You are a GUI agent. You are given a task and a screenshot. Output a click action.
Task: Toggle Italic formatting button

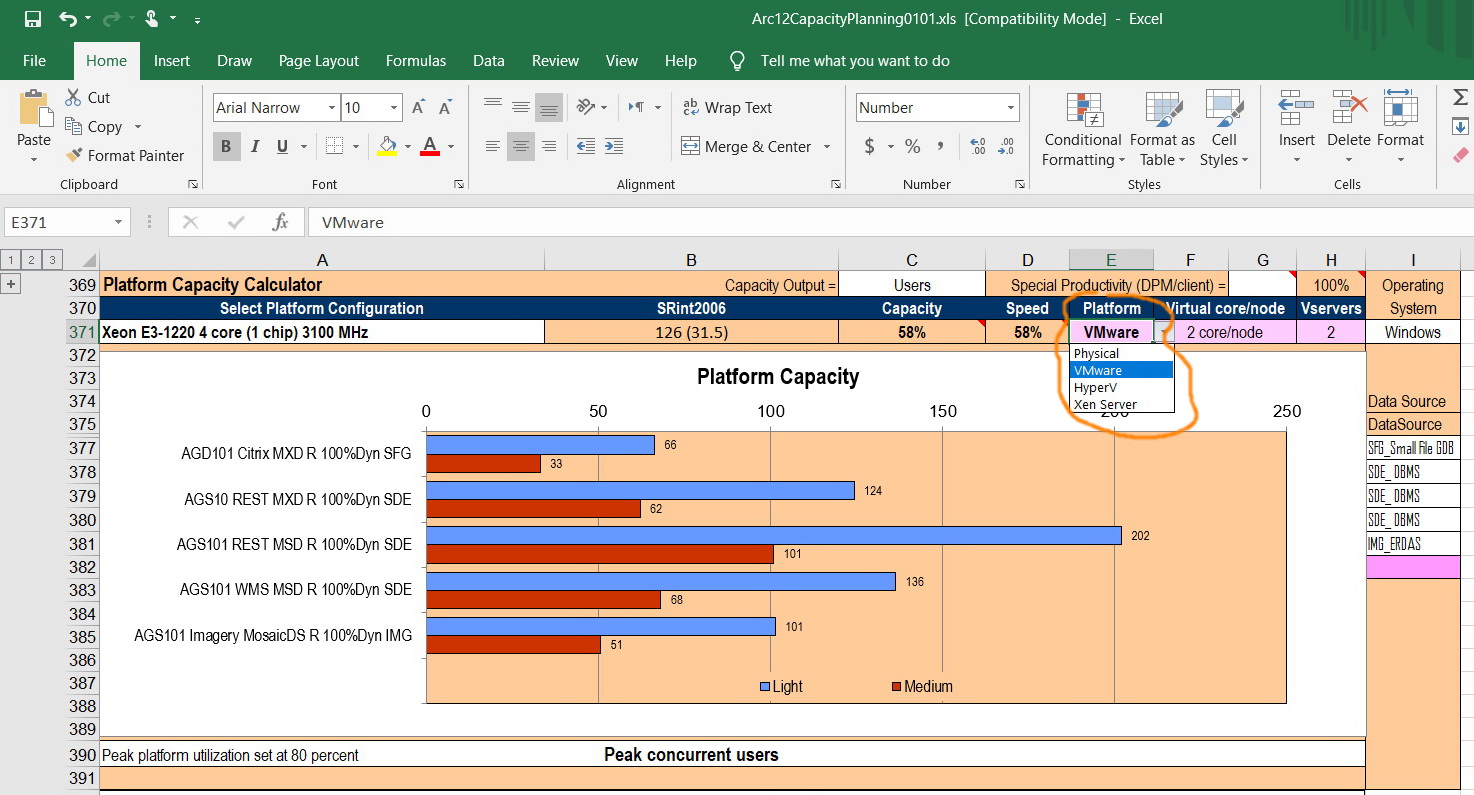click(x=255, y=146)
